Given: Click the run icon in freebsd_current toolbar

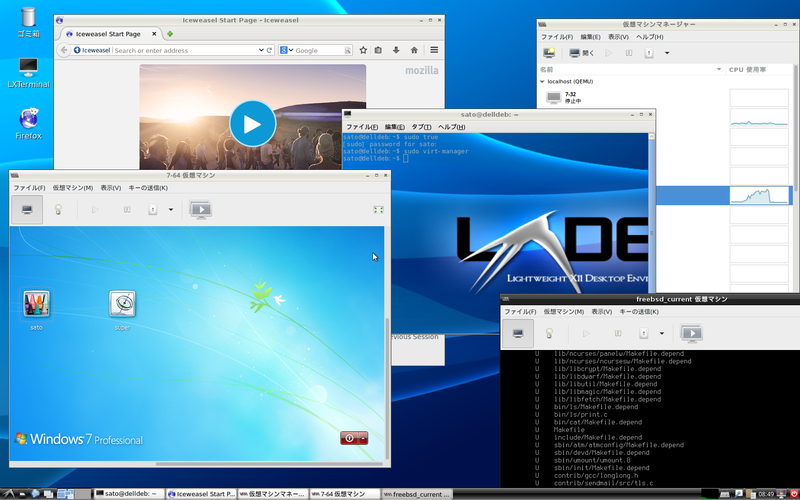Looking at the screenshot, I should coord(586,334).
